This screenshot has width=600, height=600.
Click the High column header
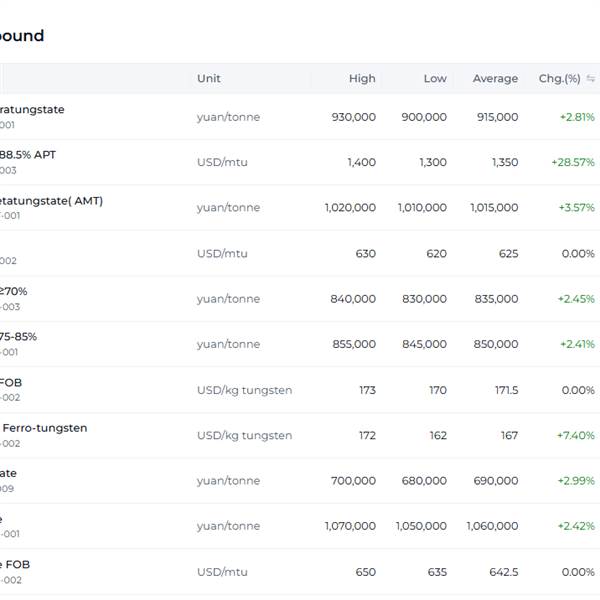[x=362, y=79]
